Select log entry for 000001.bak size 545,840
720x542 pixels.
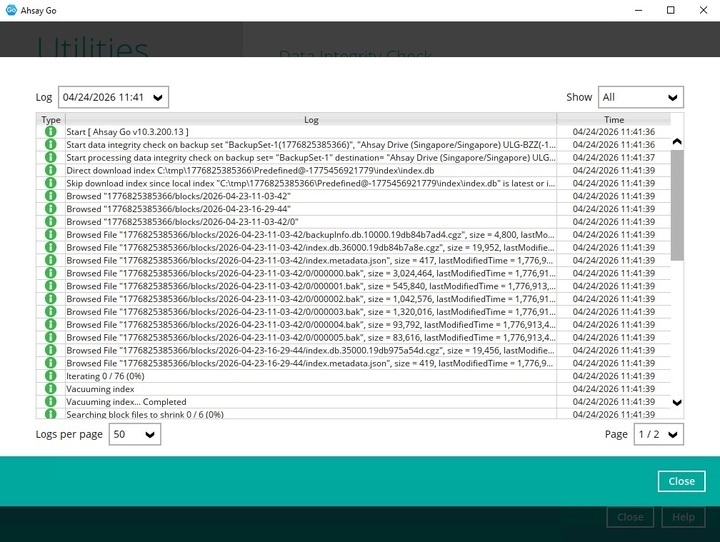[311, 286]
